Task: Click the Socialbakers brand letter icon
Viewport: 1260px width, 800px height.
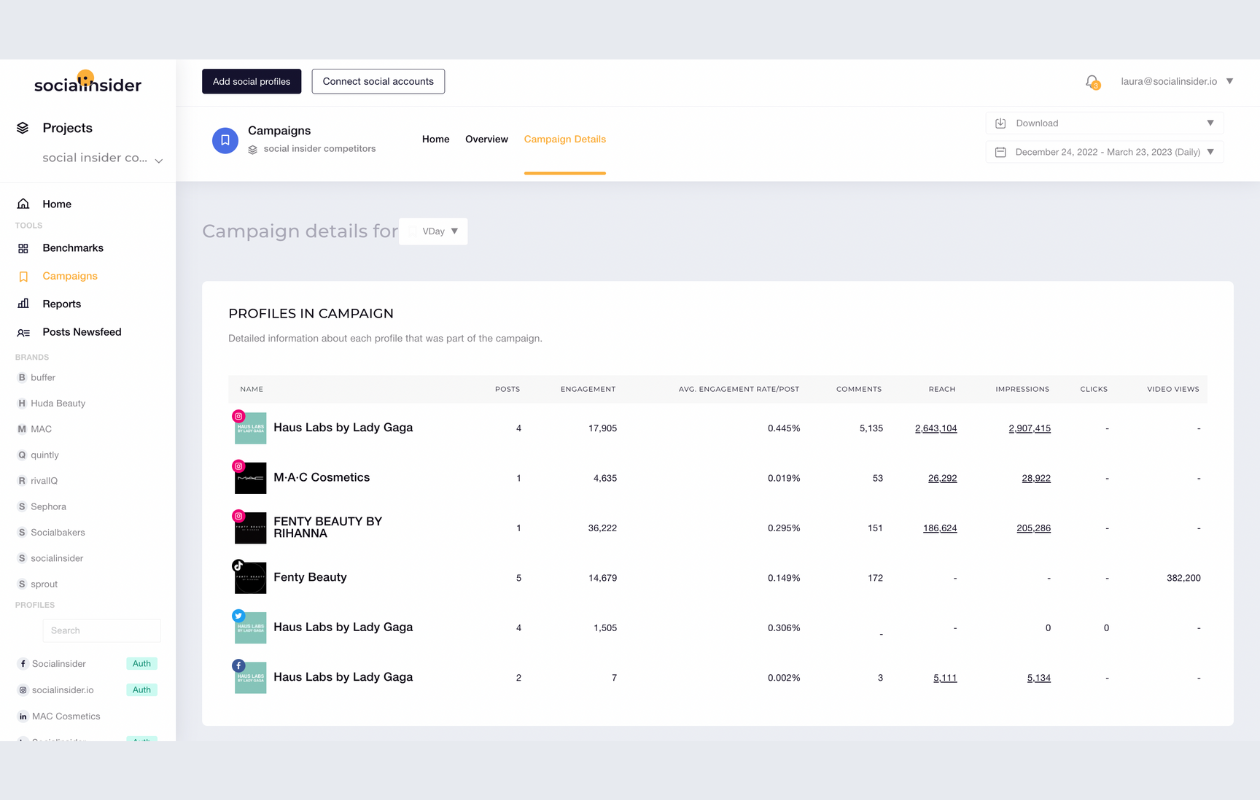Action: coord(22,533)
